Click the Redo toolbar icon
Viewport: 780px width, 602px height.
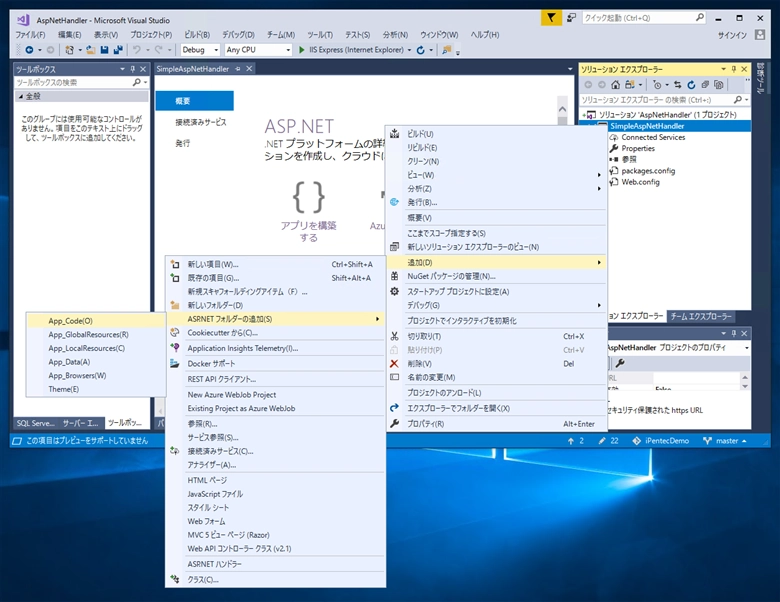click(159, 50)
